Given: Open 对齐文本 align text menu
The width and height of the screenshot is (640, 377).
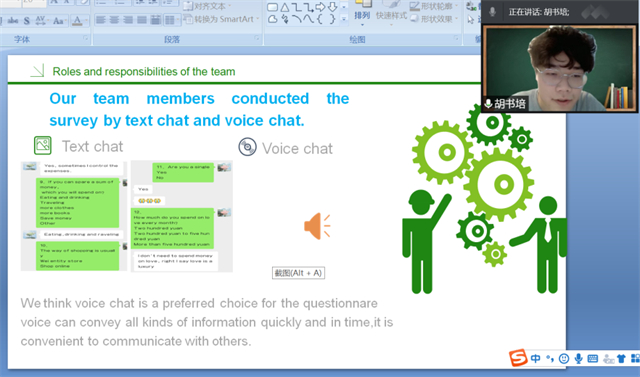Looking at the screenshot, I should (207, 6).
